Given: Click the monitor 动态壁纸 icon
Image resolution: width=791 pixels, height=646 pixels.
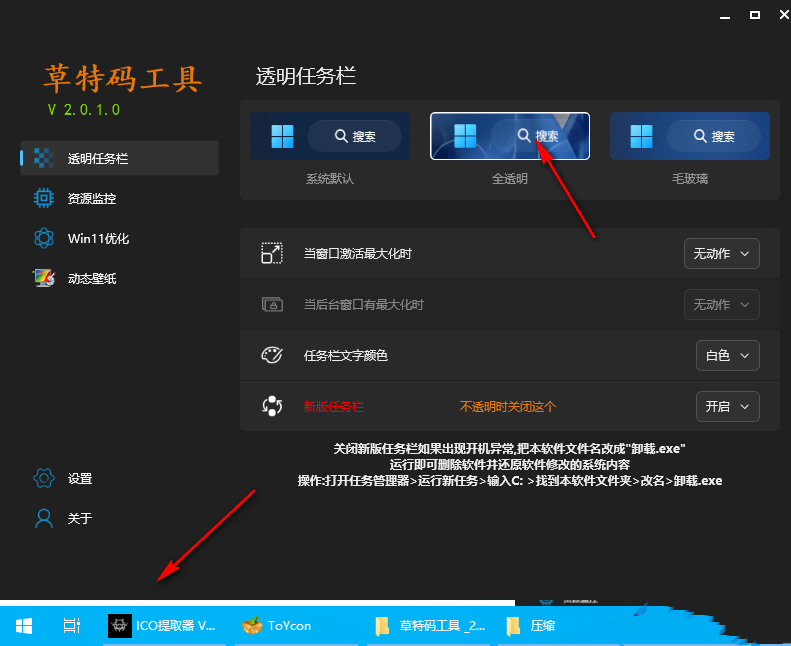Looking at the screenshot, I should click(x=44, y=278).
